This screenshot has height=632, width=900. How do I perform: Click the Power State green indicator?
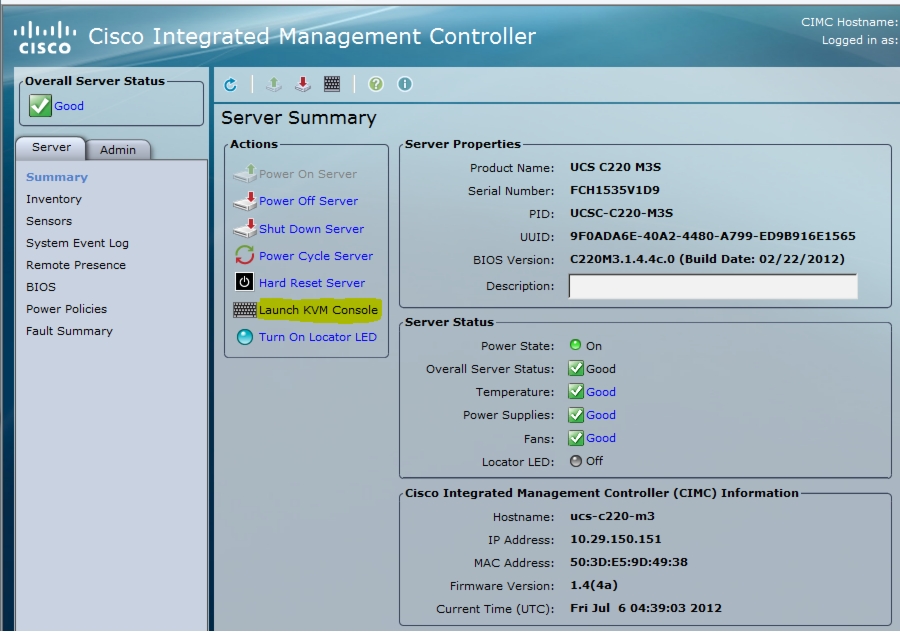click(x=575, y=345)
